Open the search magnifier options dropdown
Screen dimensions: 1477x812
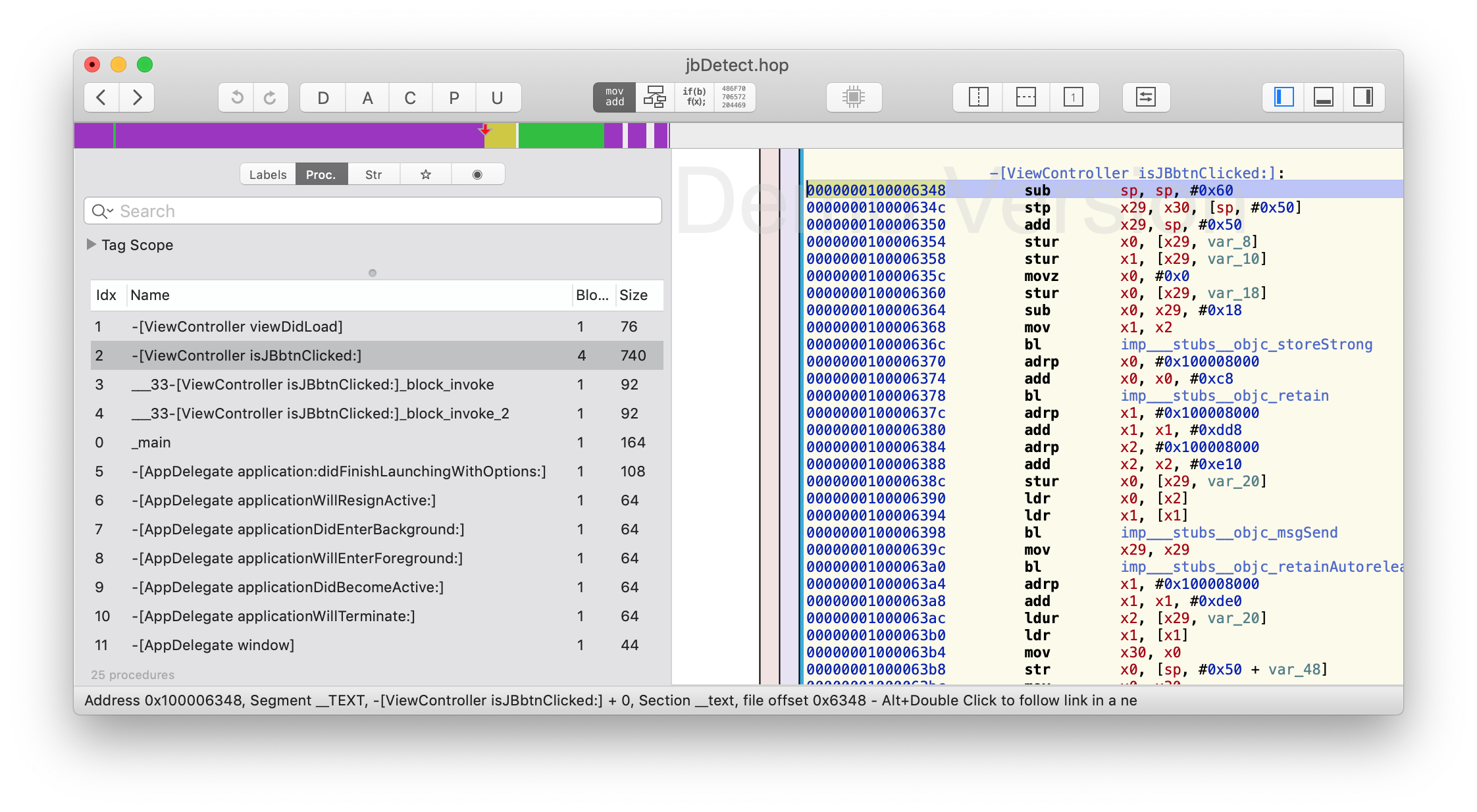pos(103,211)
